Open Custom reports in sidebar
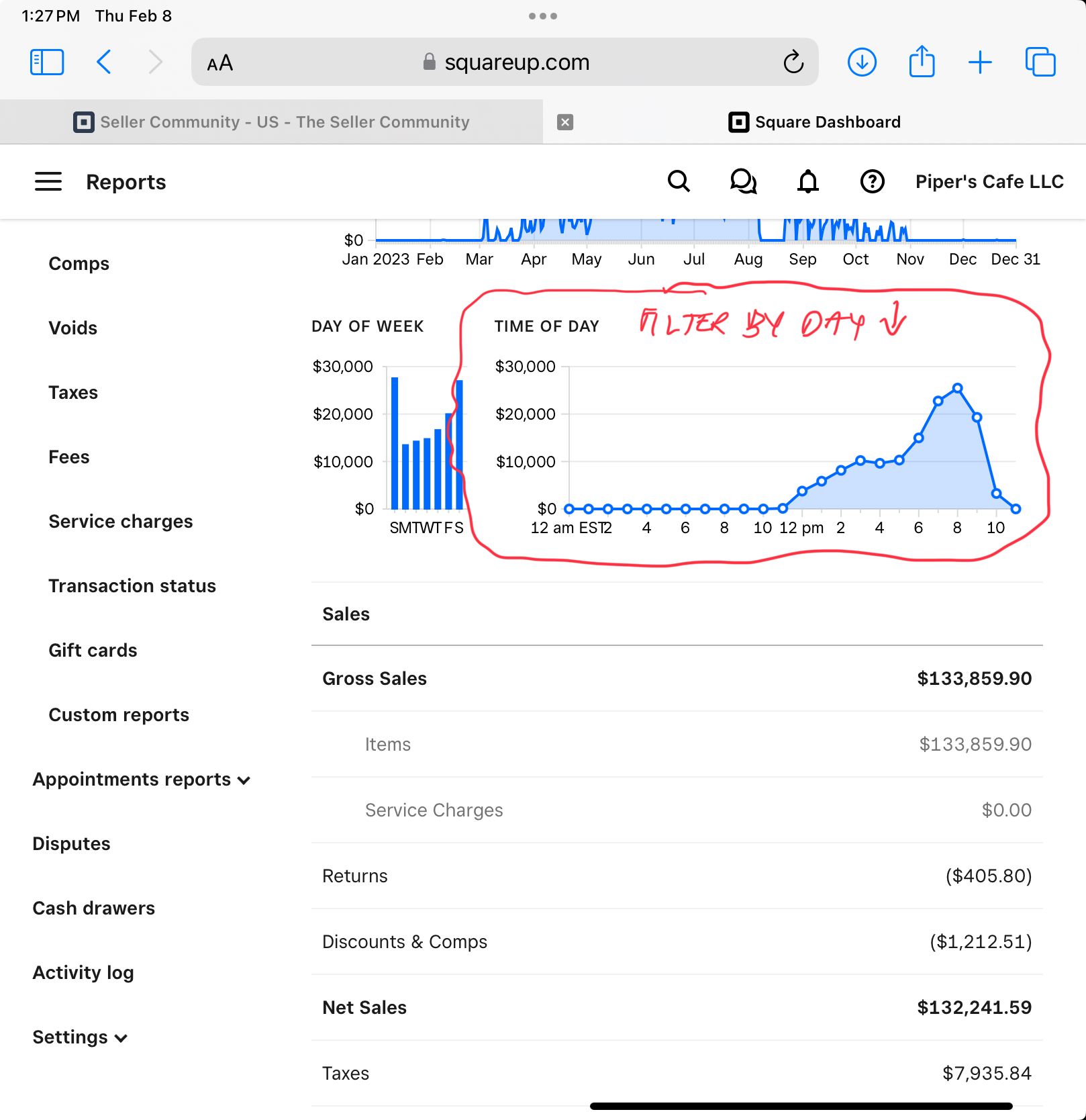Image resolution: width=1086 pixels, height=1120 pixels. click(x=119, y=715)
